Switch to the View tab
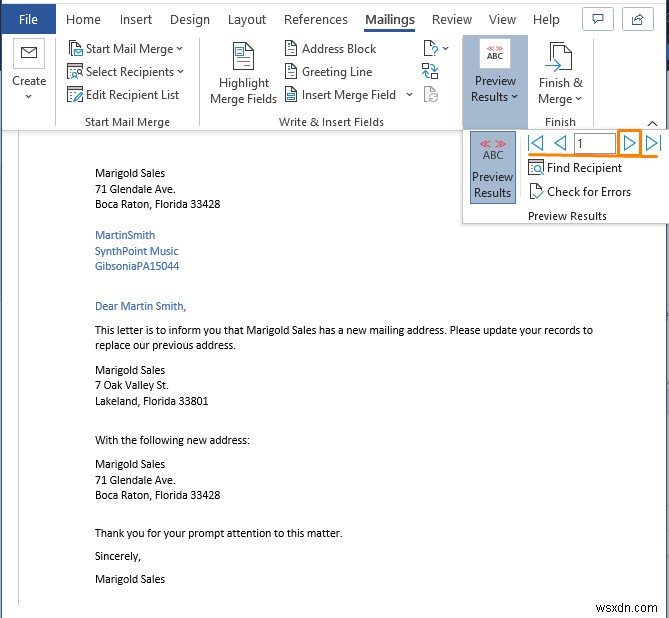The height and width of the screenshot is (618, 669). [502, 20]
